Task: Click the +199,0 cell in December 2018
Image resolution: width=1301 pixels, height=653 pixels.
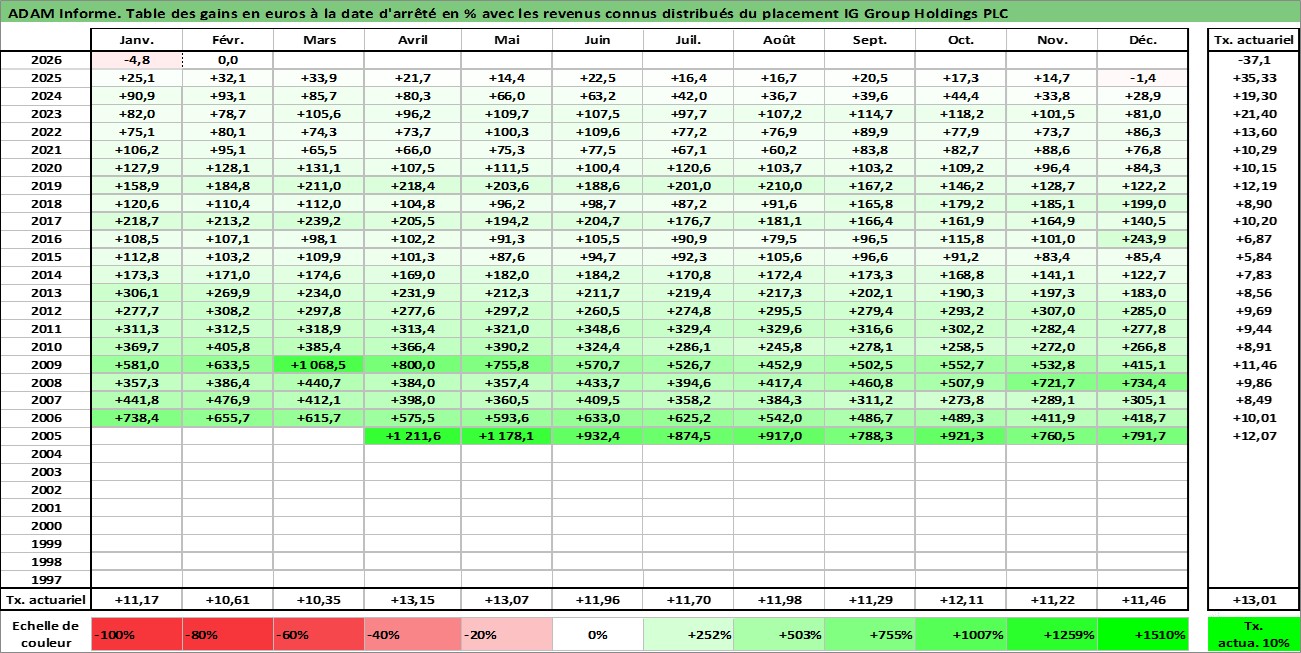Action: (x=1143, y=203)
